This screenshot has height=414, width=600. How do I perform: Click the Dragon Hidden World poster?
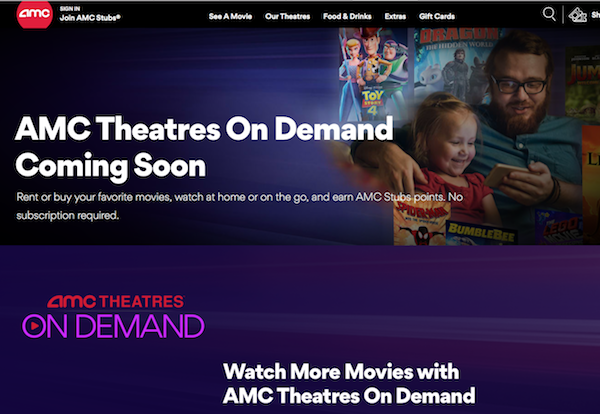coord(453,63)
